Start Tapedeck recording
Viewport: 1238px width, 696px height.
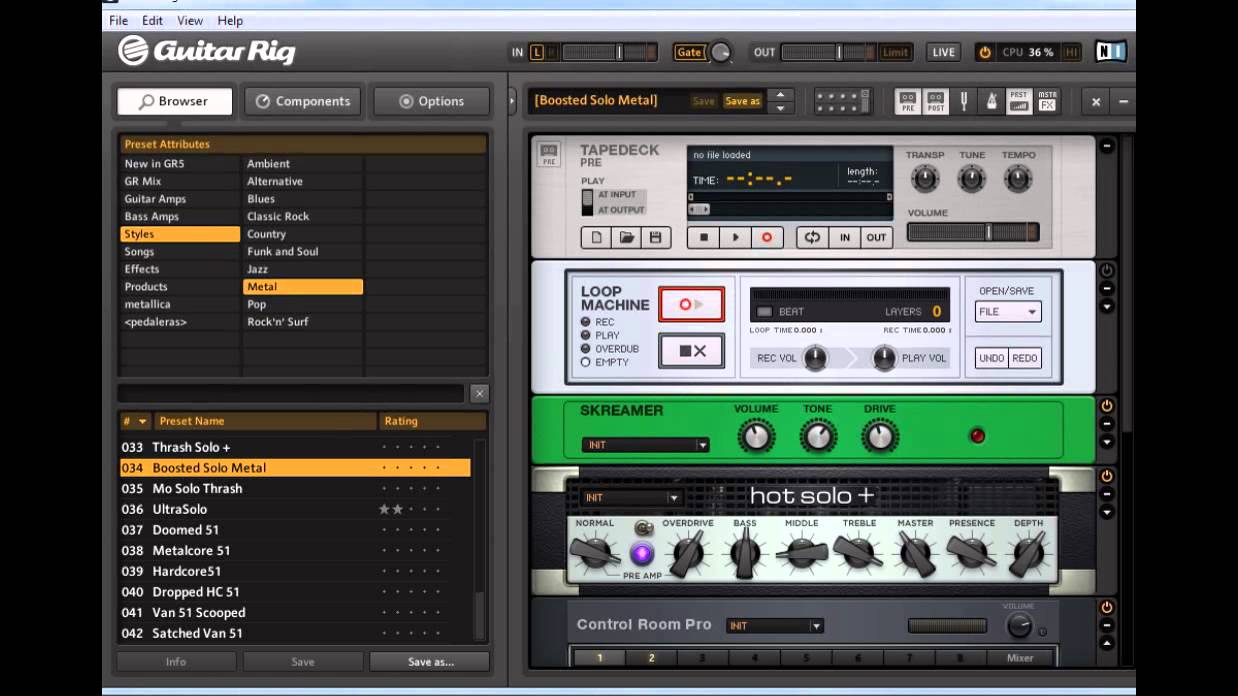point(767,237)
